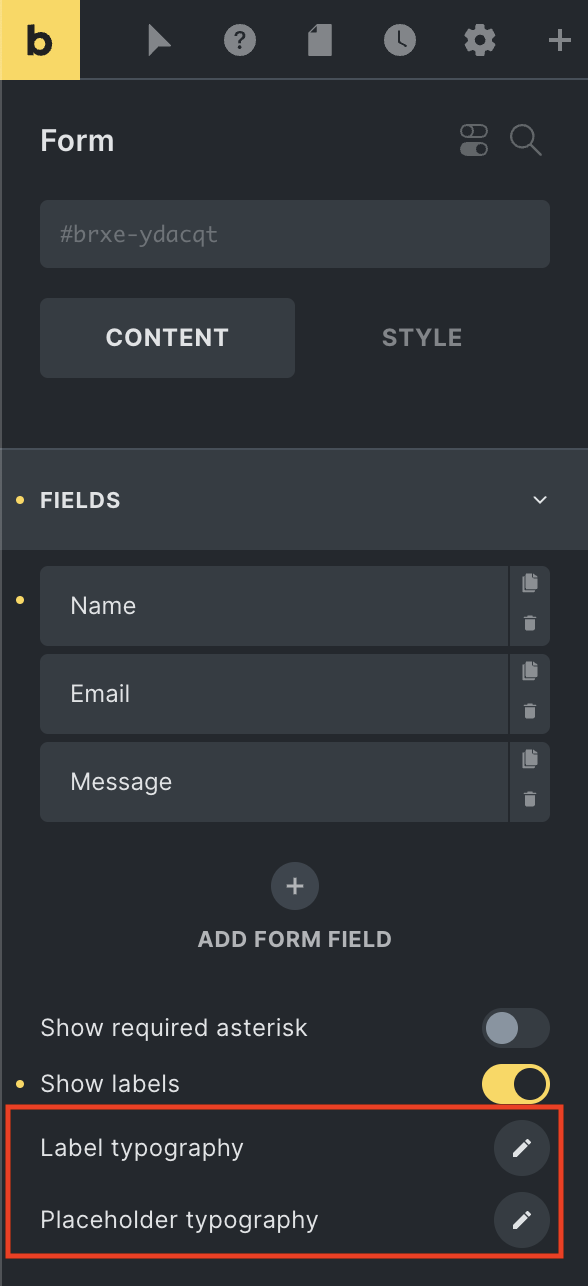Open the revisions history clock icon
The height and width of the screenshot is (1286, 588).
pyautogui.click(x=400, y=41)
